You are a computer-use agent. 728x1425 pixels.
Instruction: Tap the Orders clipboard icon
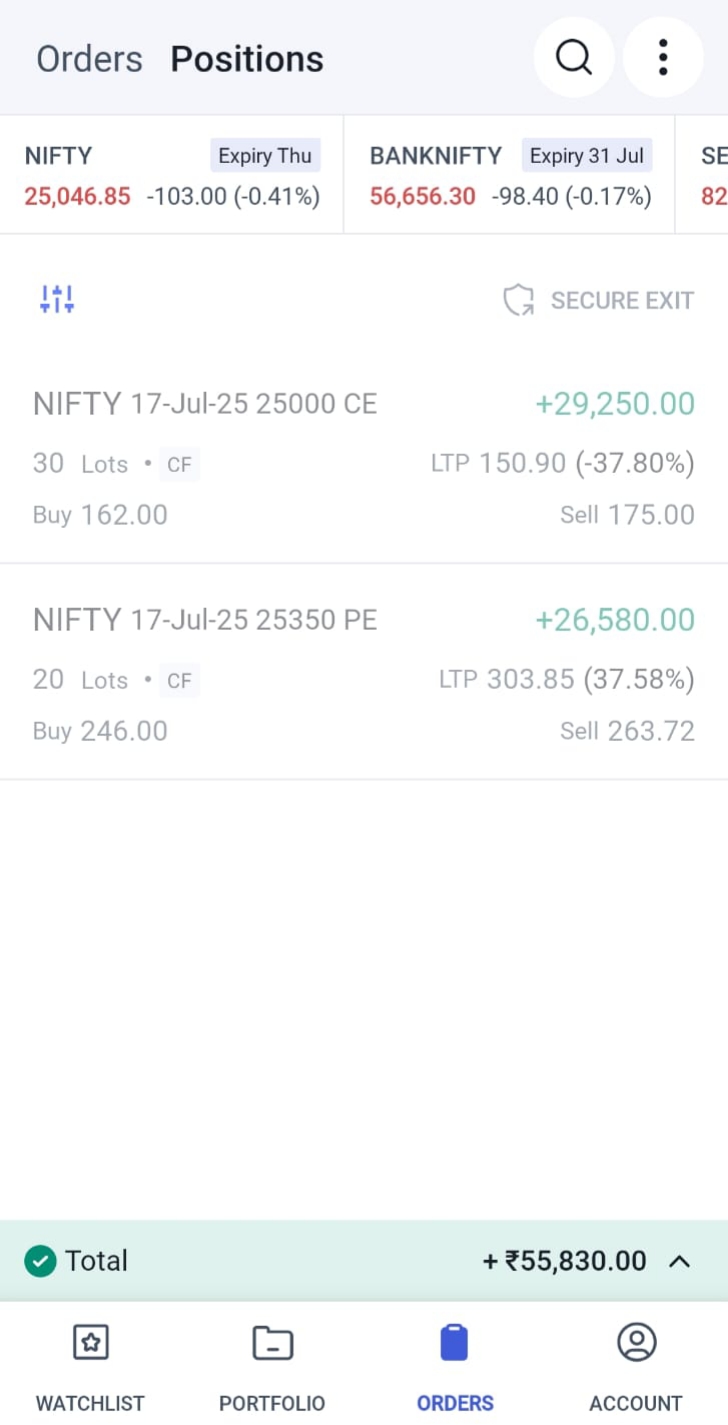[x=455, y=1343]
